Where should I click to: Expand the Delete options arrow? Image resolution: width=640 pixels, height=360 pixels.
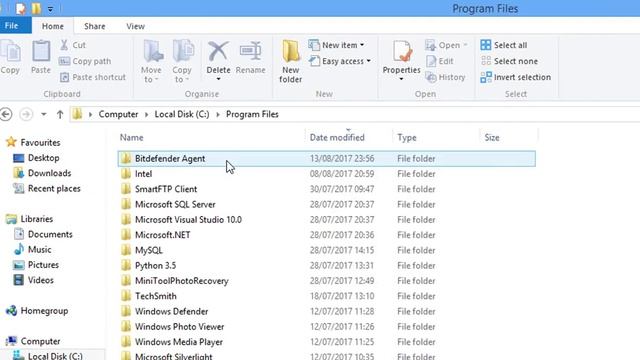tap(218, 79)
